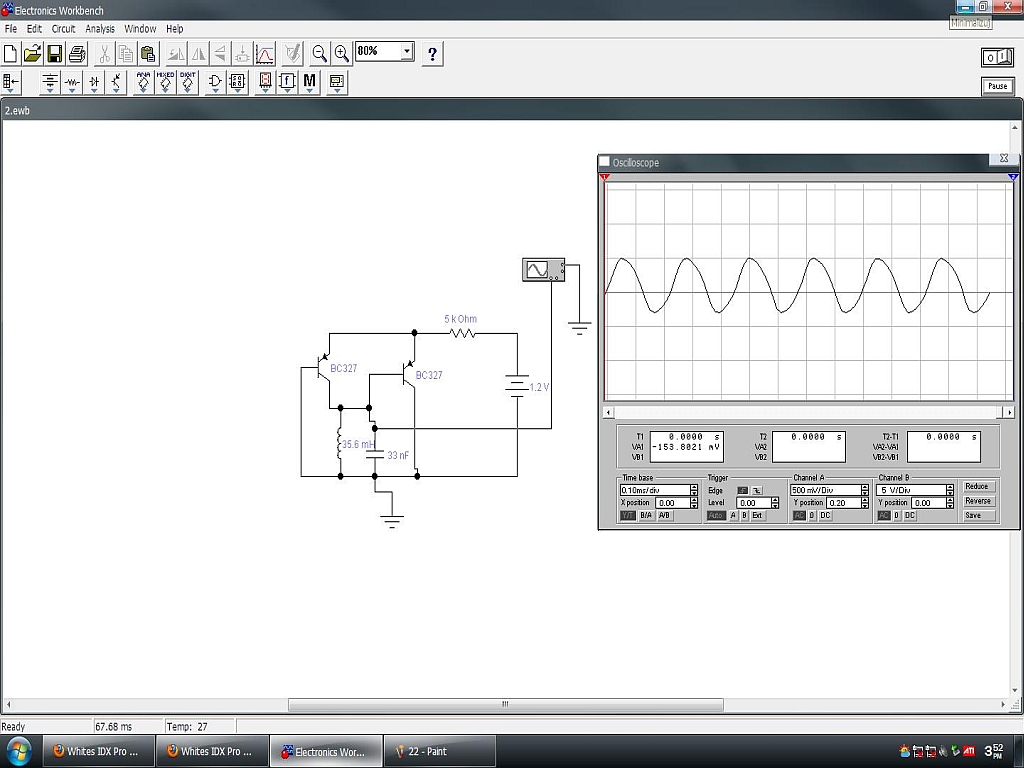Click the Reverse display button
Viewport: 1024px width, 768px height.
(x=978, y=502)
